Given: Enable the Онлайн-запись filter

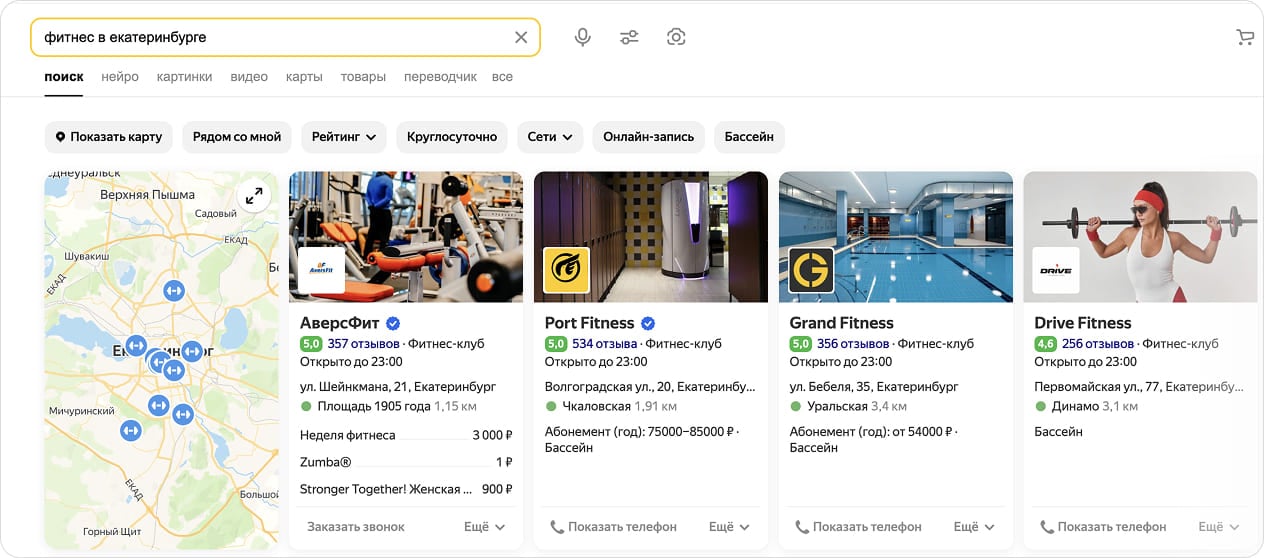Looking at the screenshot, I should pyautogui.click(x=649, y=137).
